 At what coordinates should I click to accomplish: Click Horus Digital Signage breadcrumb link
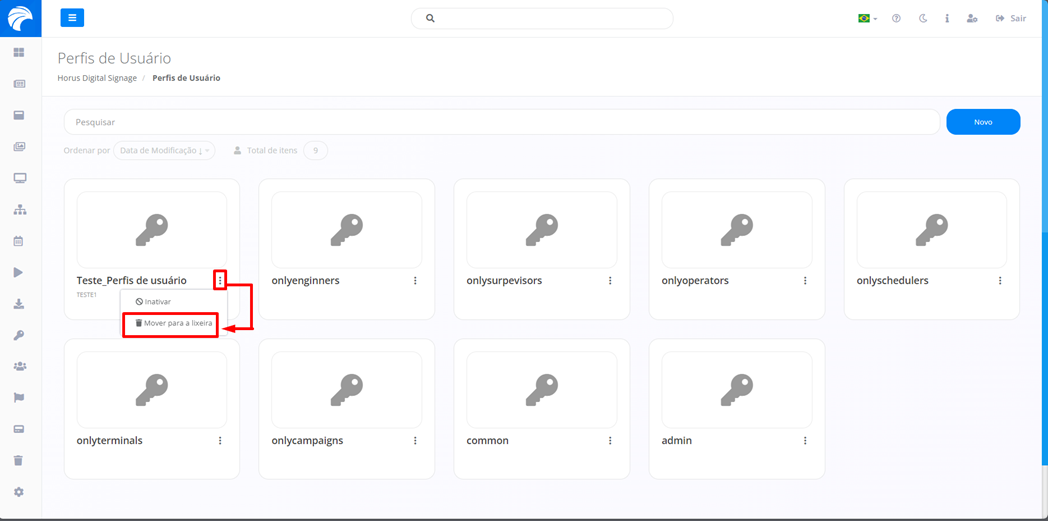coord(97,78)
